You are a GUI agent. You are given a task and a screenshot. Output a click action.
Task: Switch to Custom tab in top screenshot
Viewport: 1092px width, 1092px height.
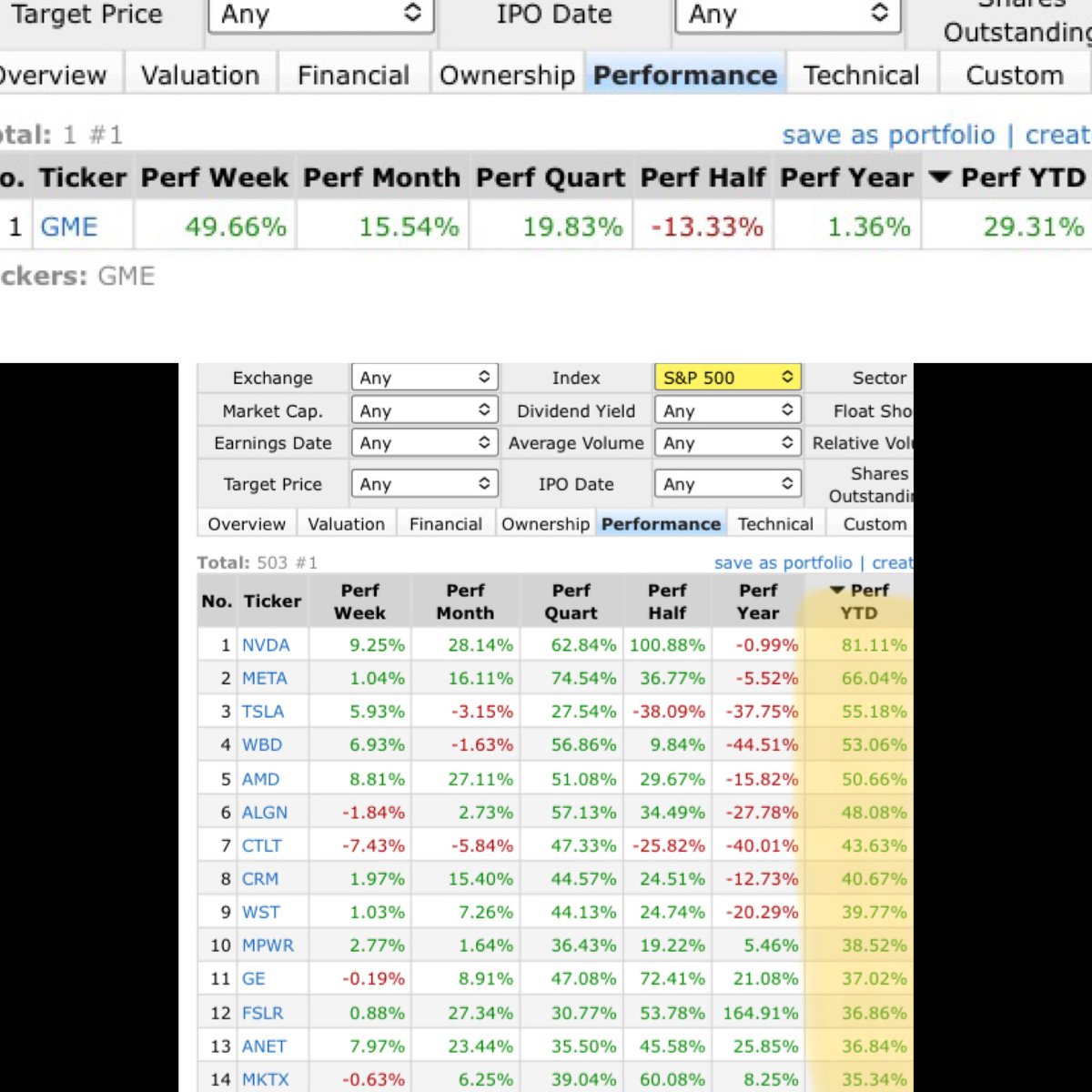pyautogui.click(x=1015, y=75)
